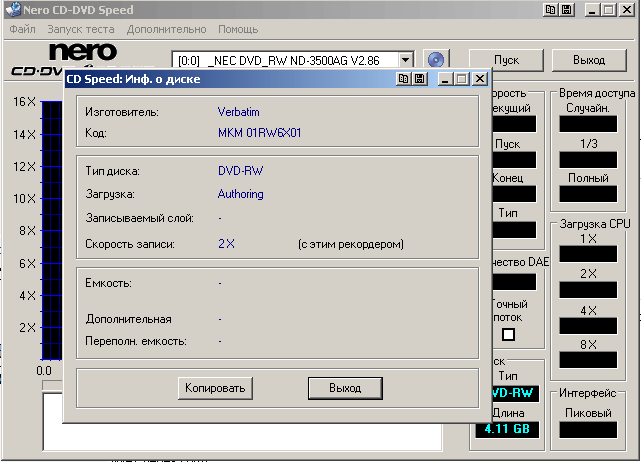The width and height of the screenshot is (641, 462).
Task: Click the Authoring value
Action: coord(240,194)
